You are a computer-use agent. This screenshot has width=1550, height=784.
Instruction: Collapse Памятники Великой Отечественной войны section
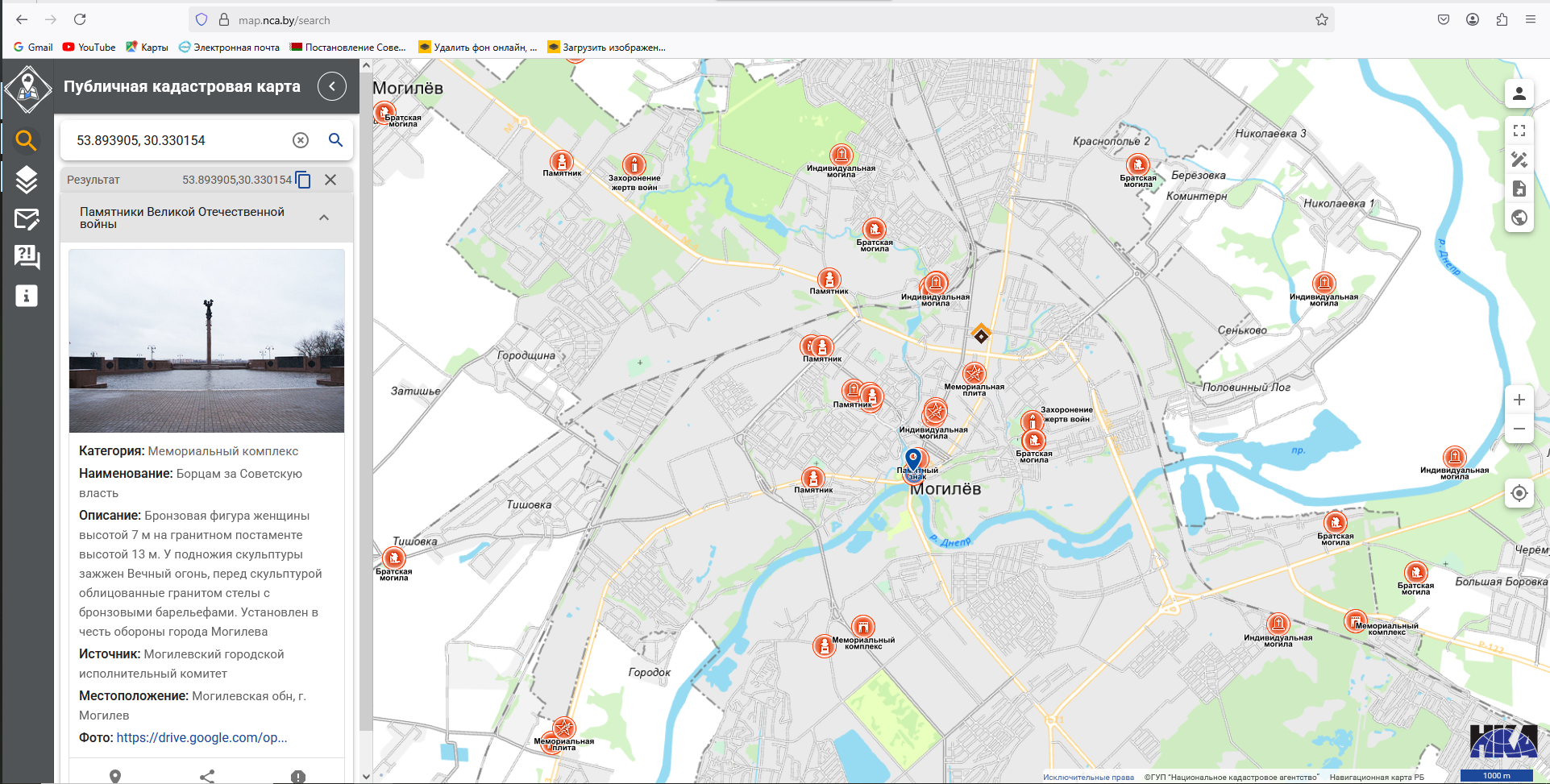click(324, 218)
